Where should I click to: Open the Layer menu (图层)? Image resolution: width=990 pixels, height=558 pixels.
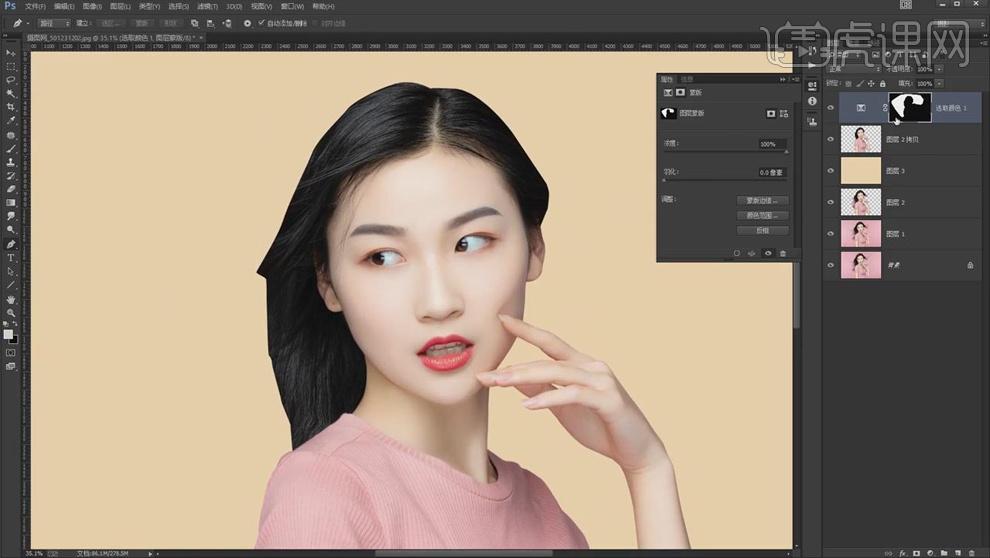pos(120,6)
